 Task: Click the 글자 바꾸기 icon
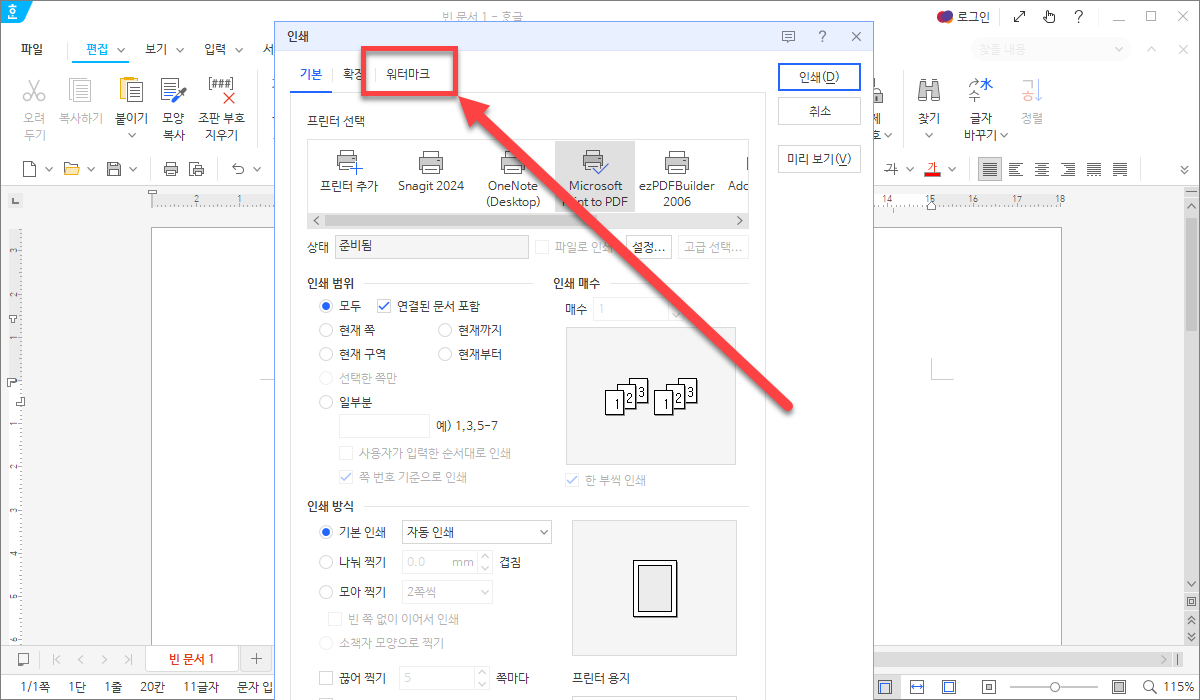pyautogui.click(x=980, y=91)
